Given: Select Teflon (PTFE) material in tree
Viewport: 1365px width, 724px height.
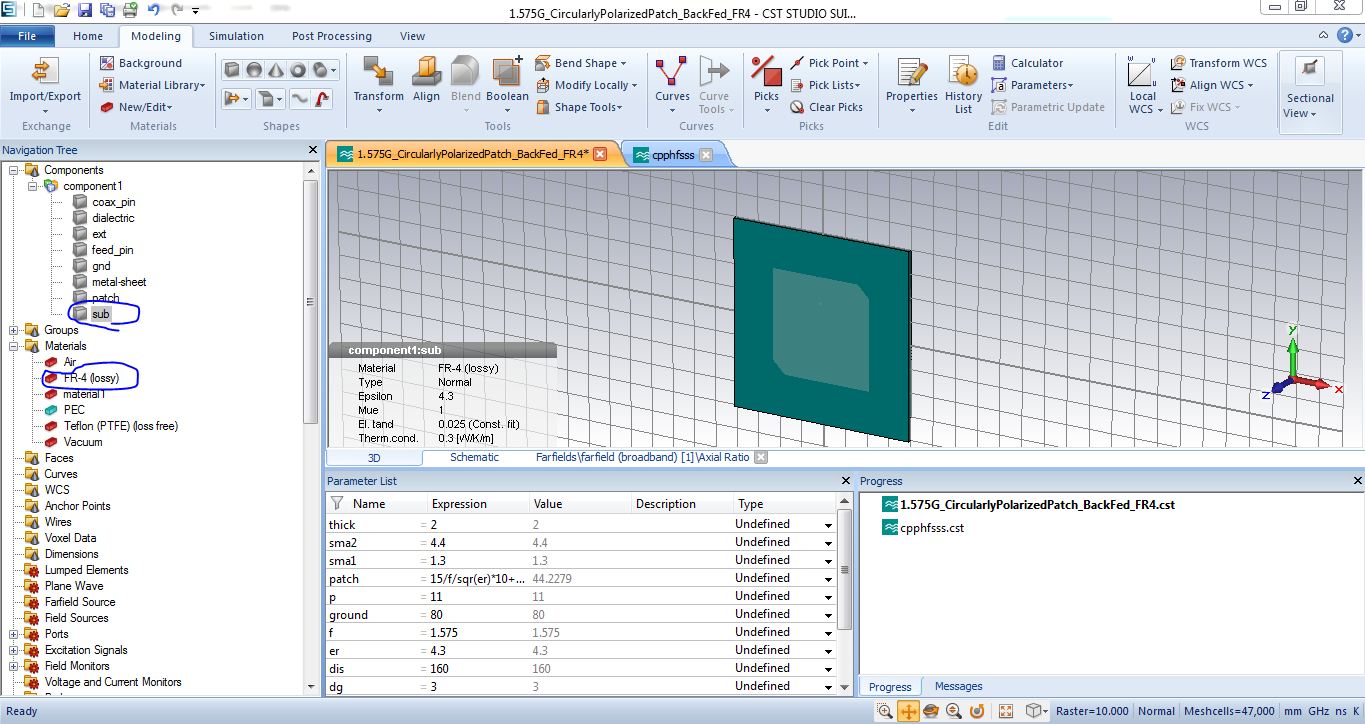Looking at the screenshot, I should [120, 426].
